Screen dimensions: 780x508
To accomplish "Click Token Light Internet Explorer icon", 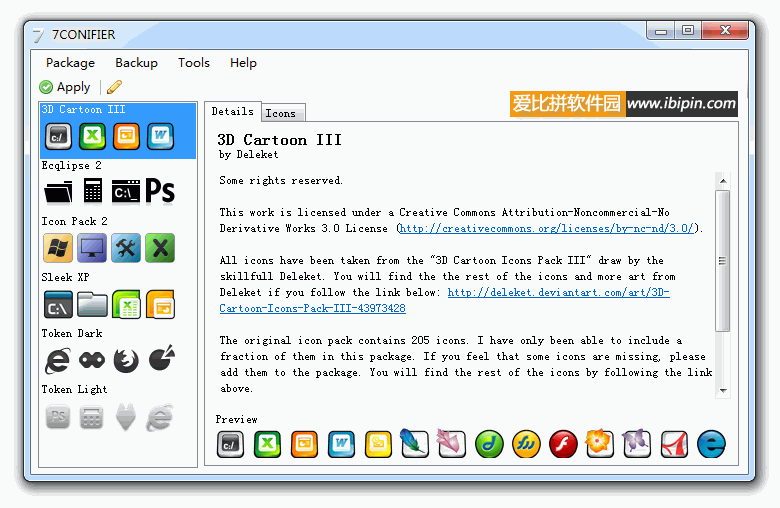I will [x=160, y=417].
